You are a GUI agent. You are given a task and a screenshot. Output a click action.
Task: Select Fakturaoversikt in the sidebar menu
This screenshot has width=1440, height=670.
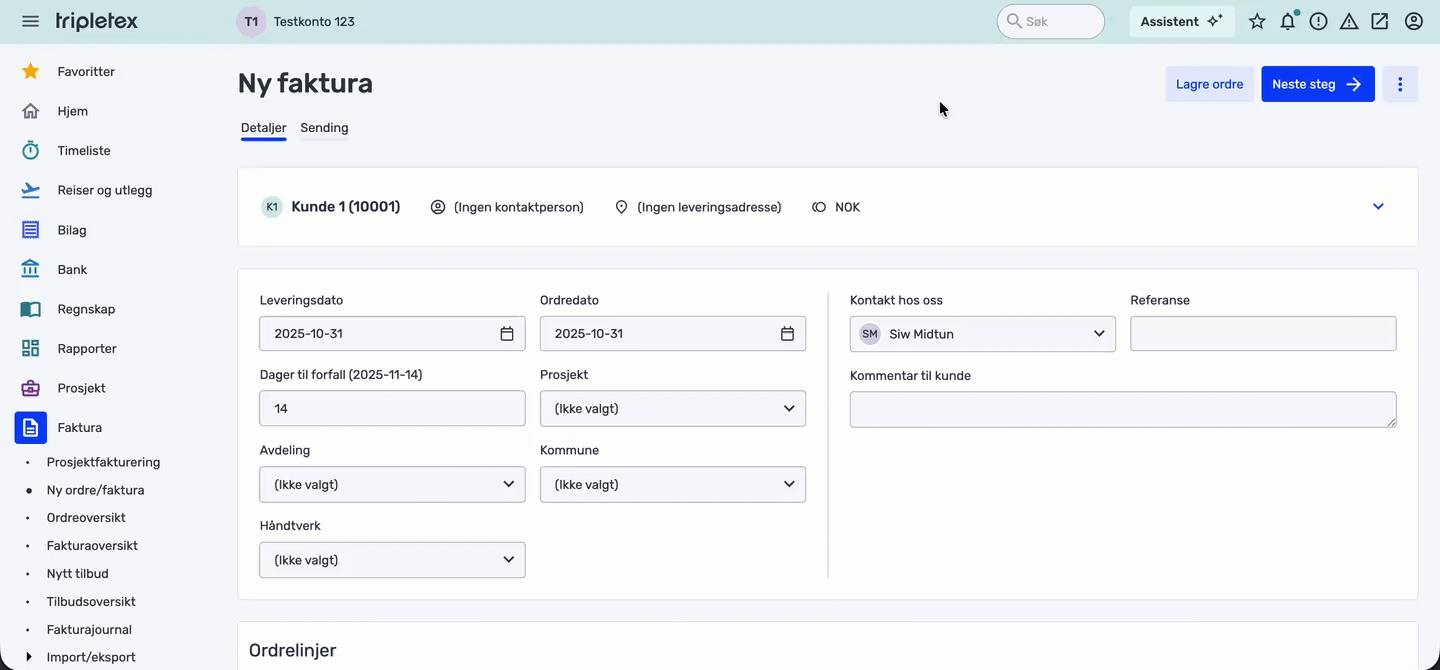click(92, 546)
